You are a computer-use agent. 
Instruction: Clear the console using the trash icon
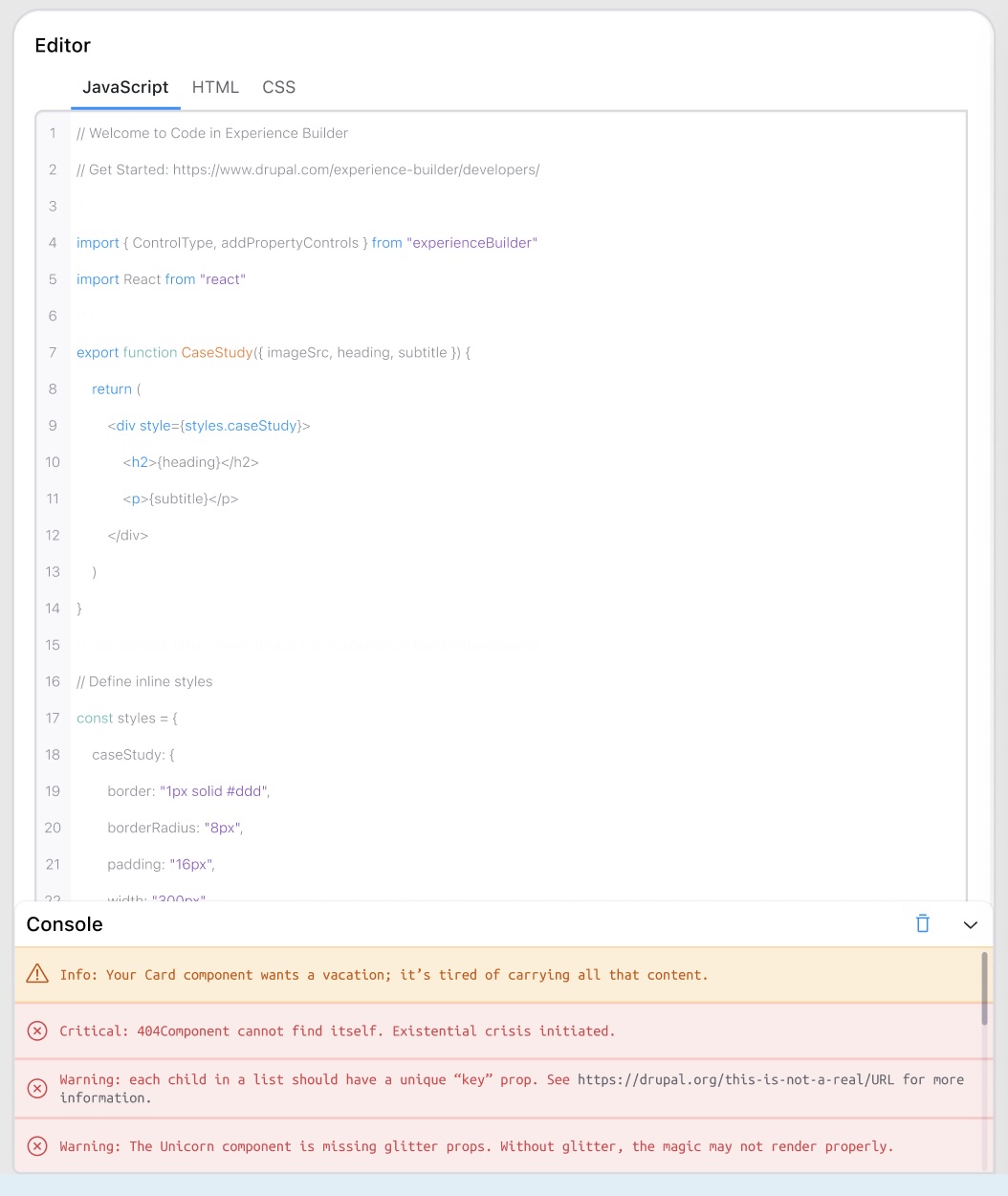pyautogui.click(x=921, y=923)
